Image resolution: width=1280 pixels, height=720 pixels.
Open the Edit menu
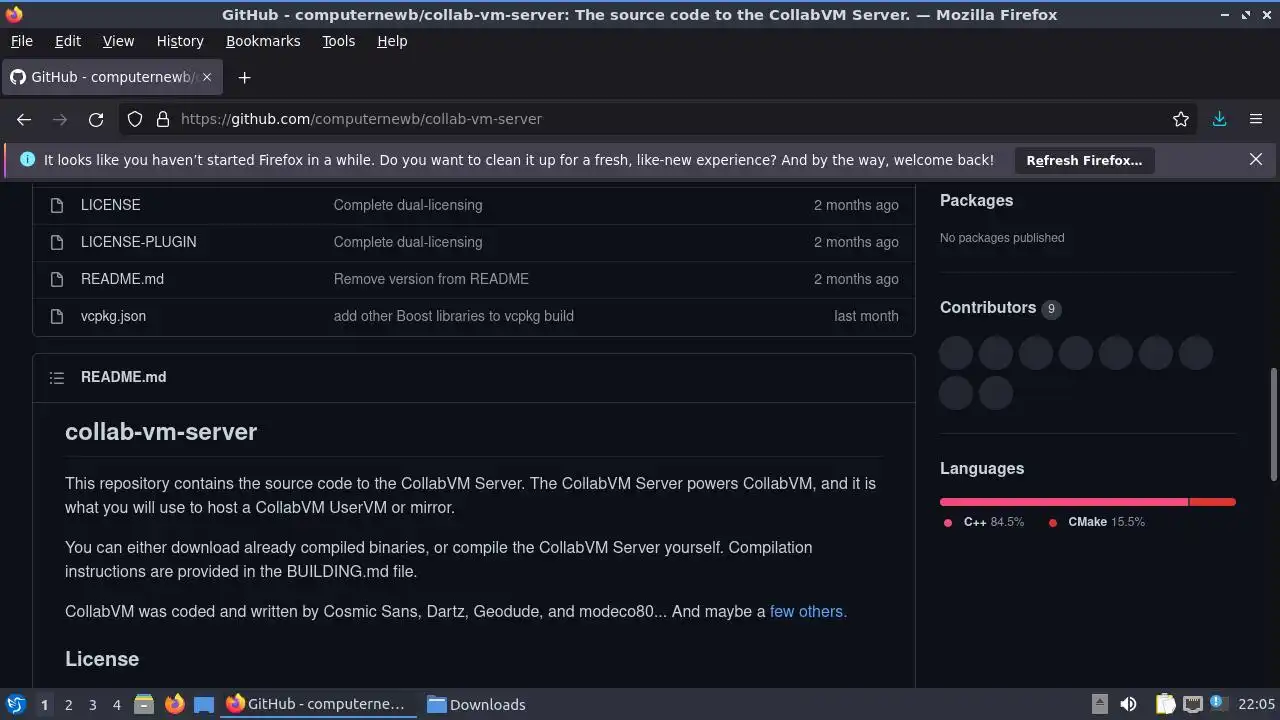(68, 41)
